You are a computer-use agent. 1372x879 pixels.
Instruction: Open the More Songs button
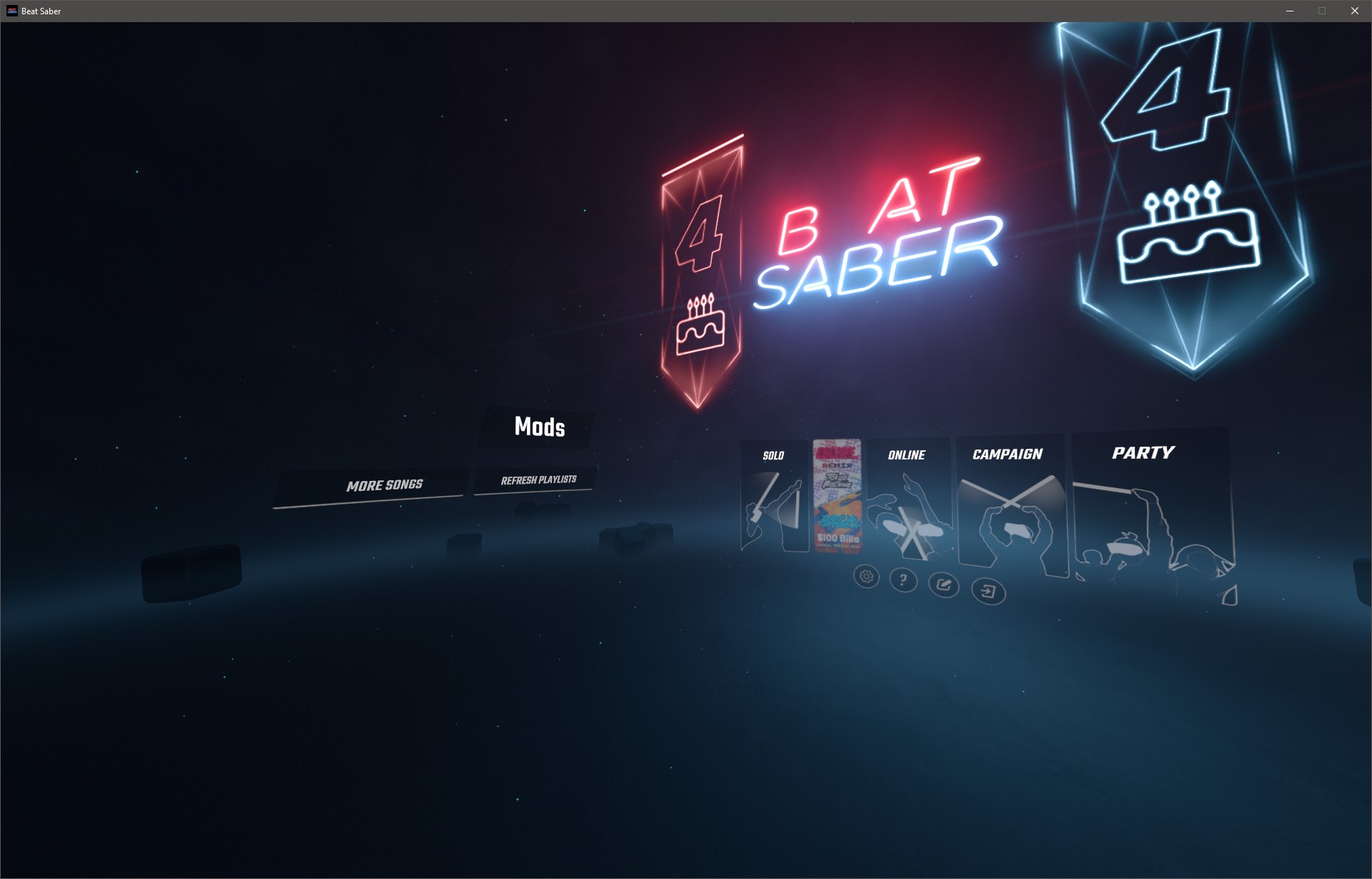coord(384,486)
